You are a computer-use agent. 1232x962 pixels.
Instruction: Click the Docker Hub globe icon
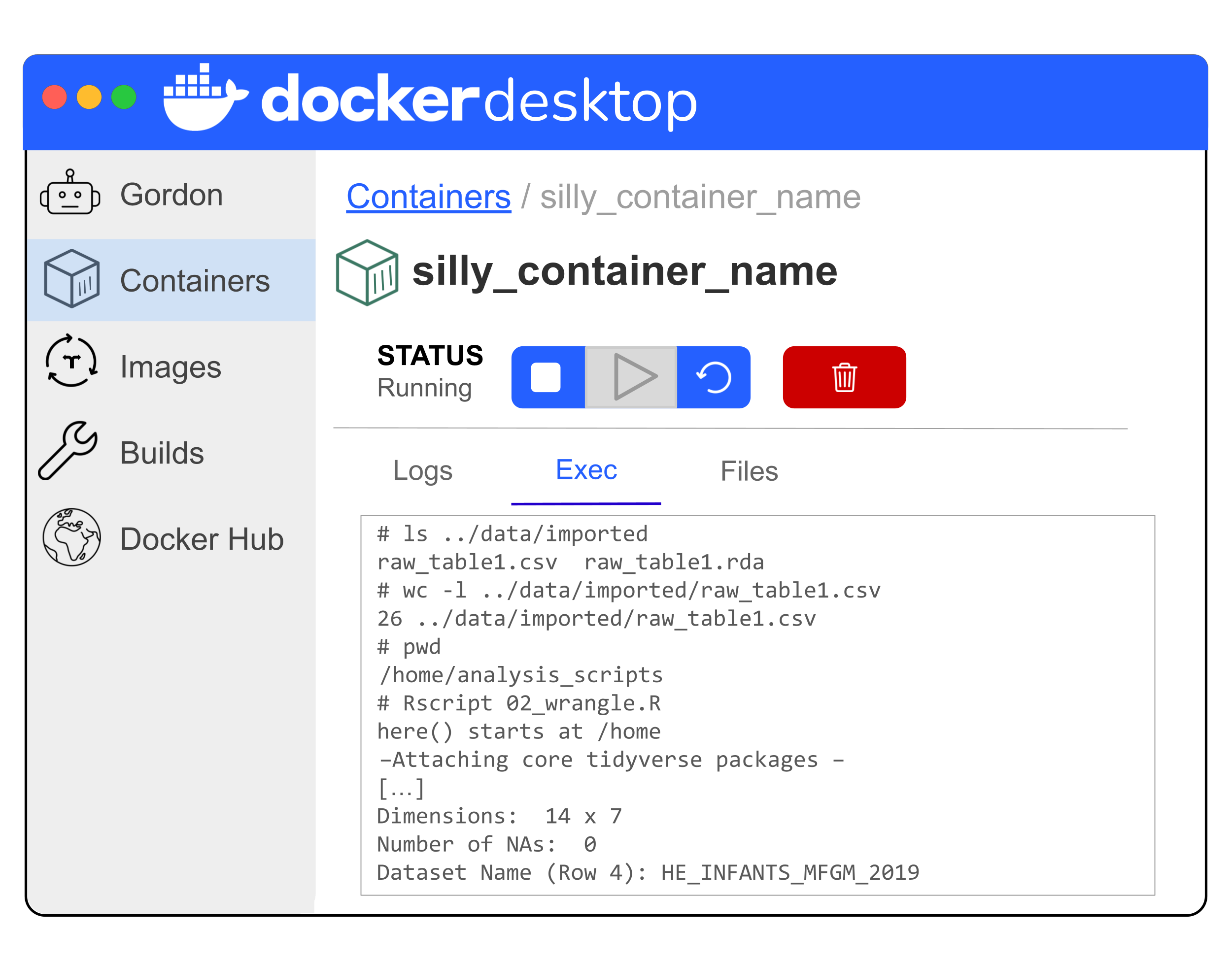(71, 537)
